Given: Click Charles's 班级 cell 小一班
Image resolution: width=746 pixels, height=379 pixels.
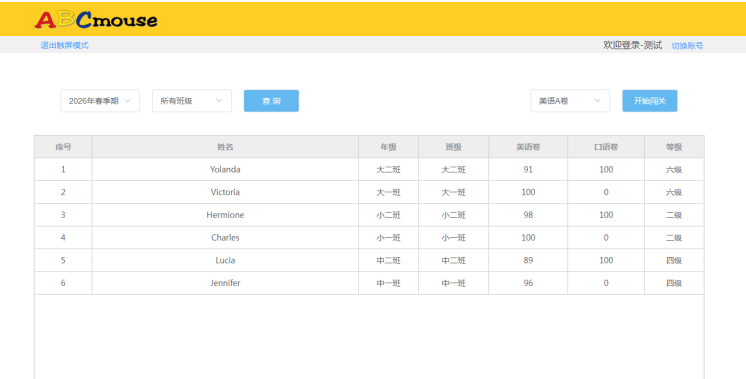Looking at the screenshot, I should coord(453,238).
